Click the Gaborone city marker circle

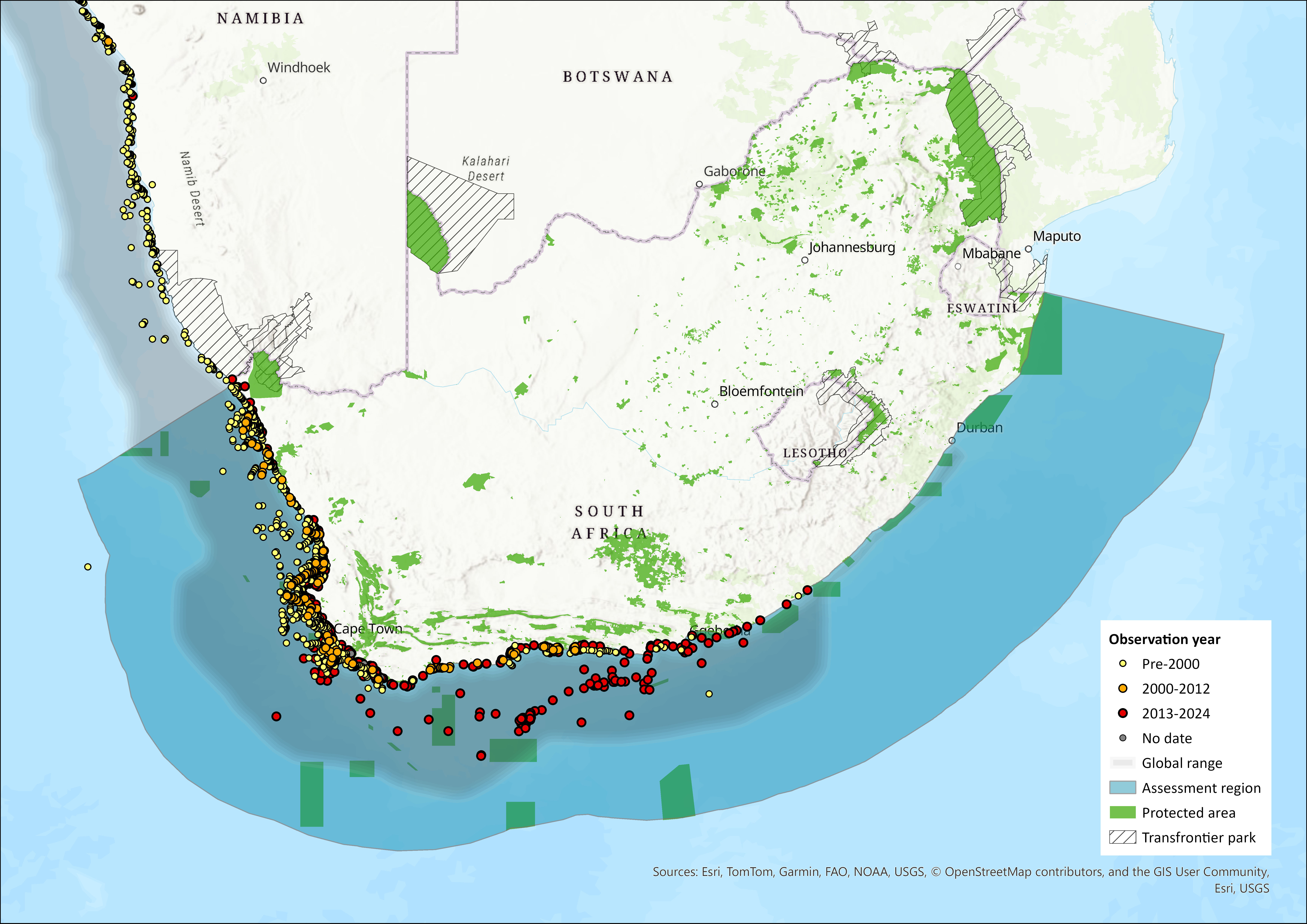click(x=699, y=184)
